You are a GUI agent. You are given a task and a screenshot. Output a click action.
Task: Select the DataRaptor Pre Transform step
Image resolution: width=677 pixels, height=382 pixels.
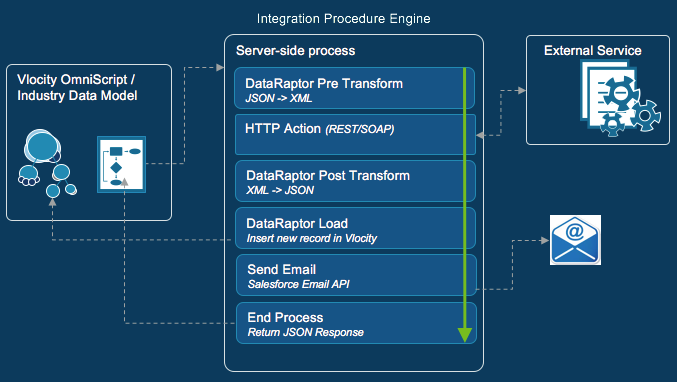(x=354, y=88)
